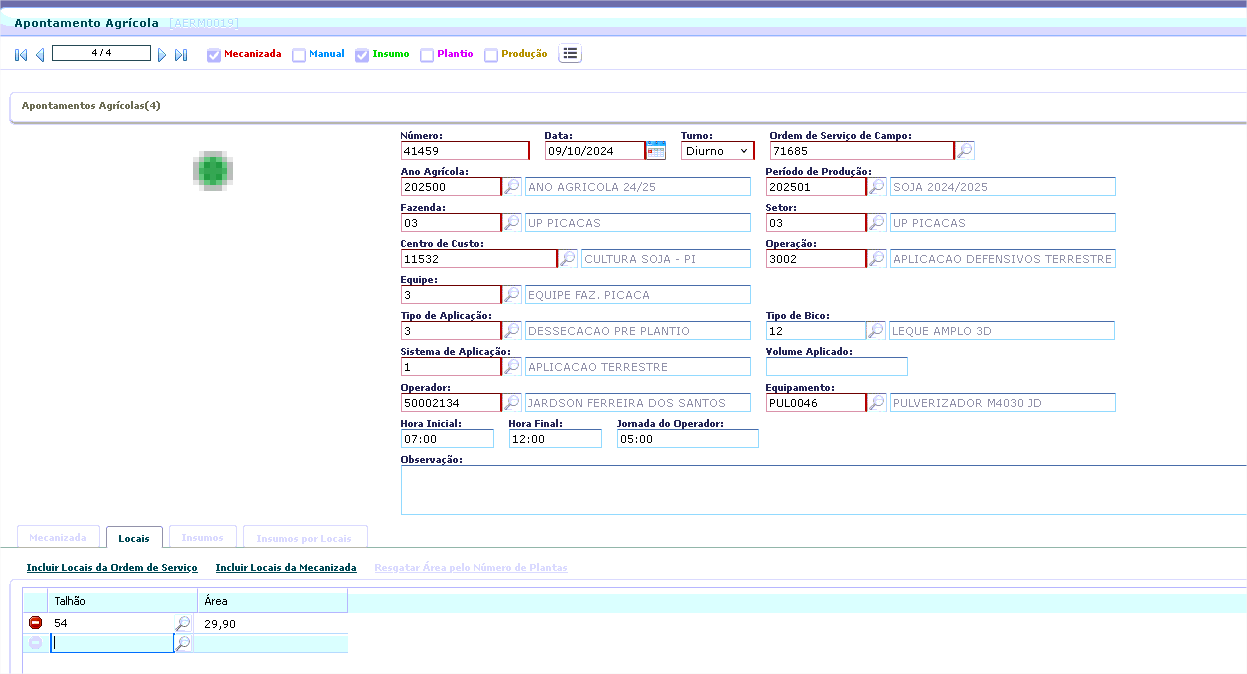Switch to the Mecanizada tab
Viewport: 1247px width, 674px height.
pos(58,537)
